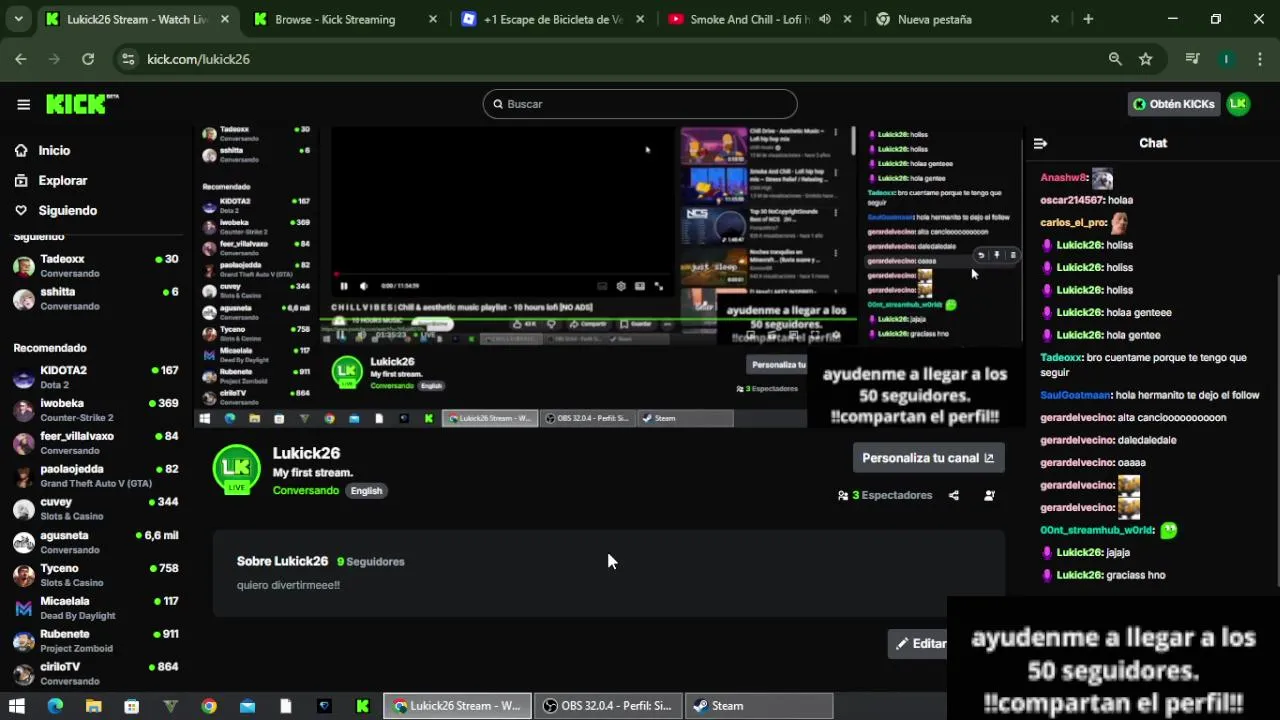
Task: Open sshitta channel in sidebar
Action: 95,298
